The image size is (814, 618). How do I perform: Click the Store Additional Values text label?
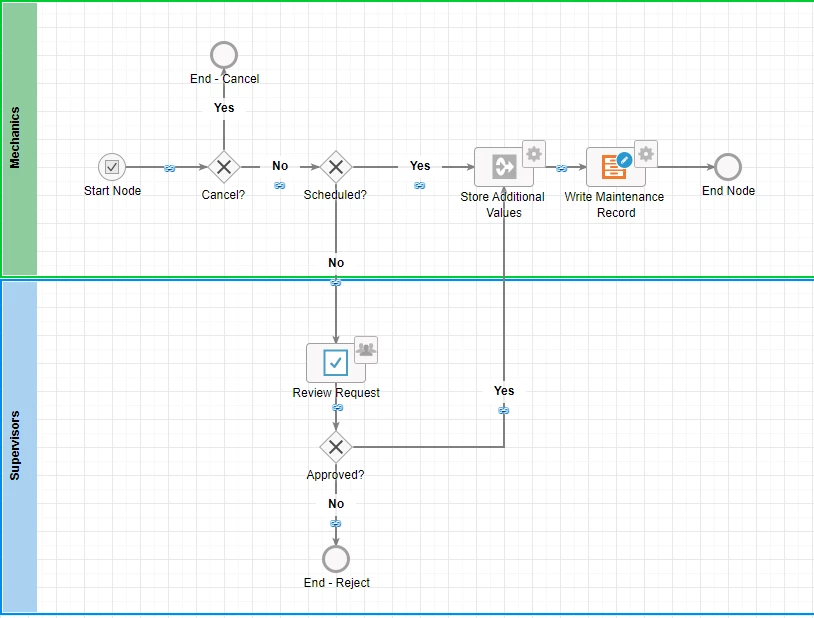(x=503, y=205)
